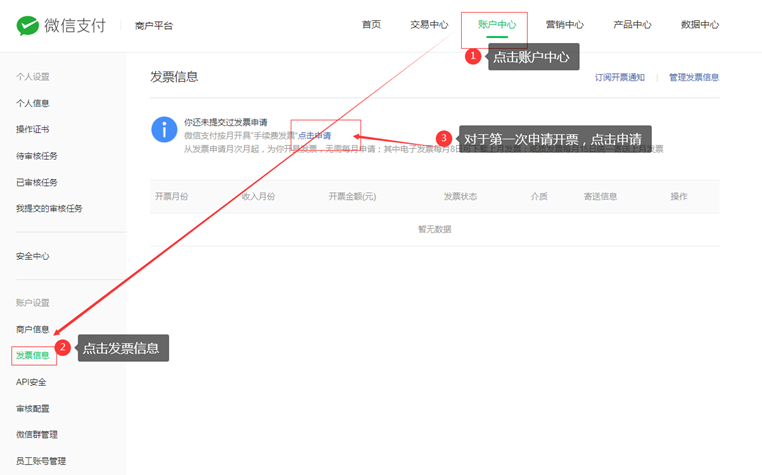Open the 首页 tab
Image resolution: width=762 pixels, height=475 pixels.
click(371, 25)
